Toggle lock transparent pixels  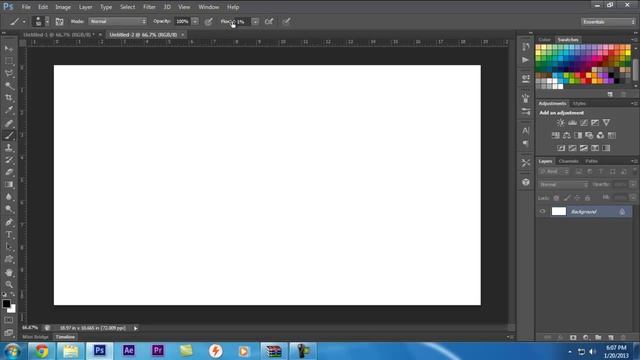(556, 198)
